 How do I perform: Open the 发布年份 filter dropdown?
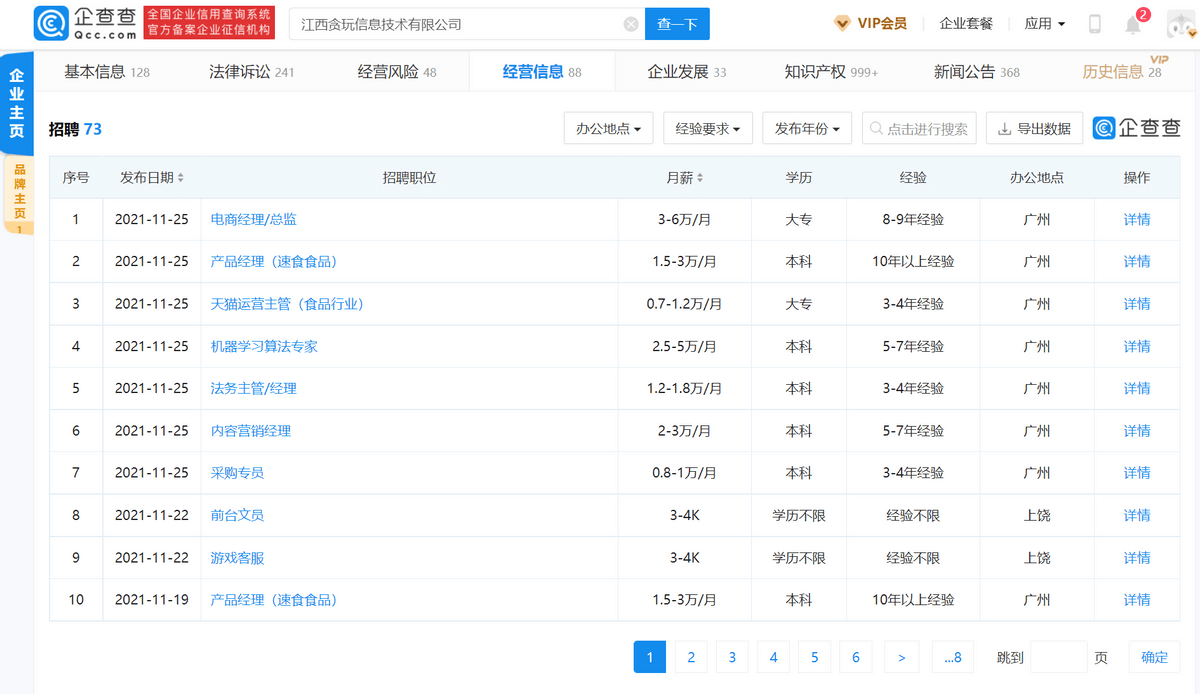[807, 129]
